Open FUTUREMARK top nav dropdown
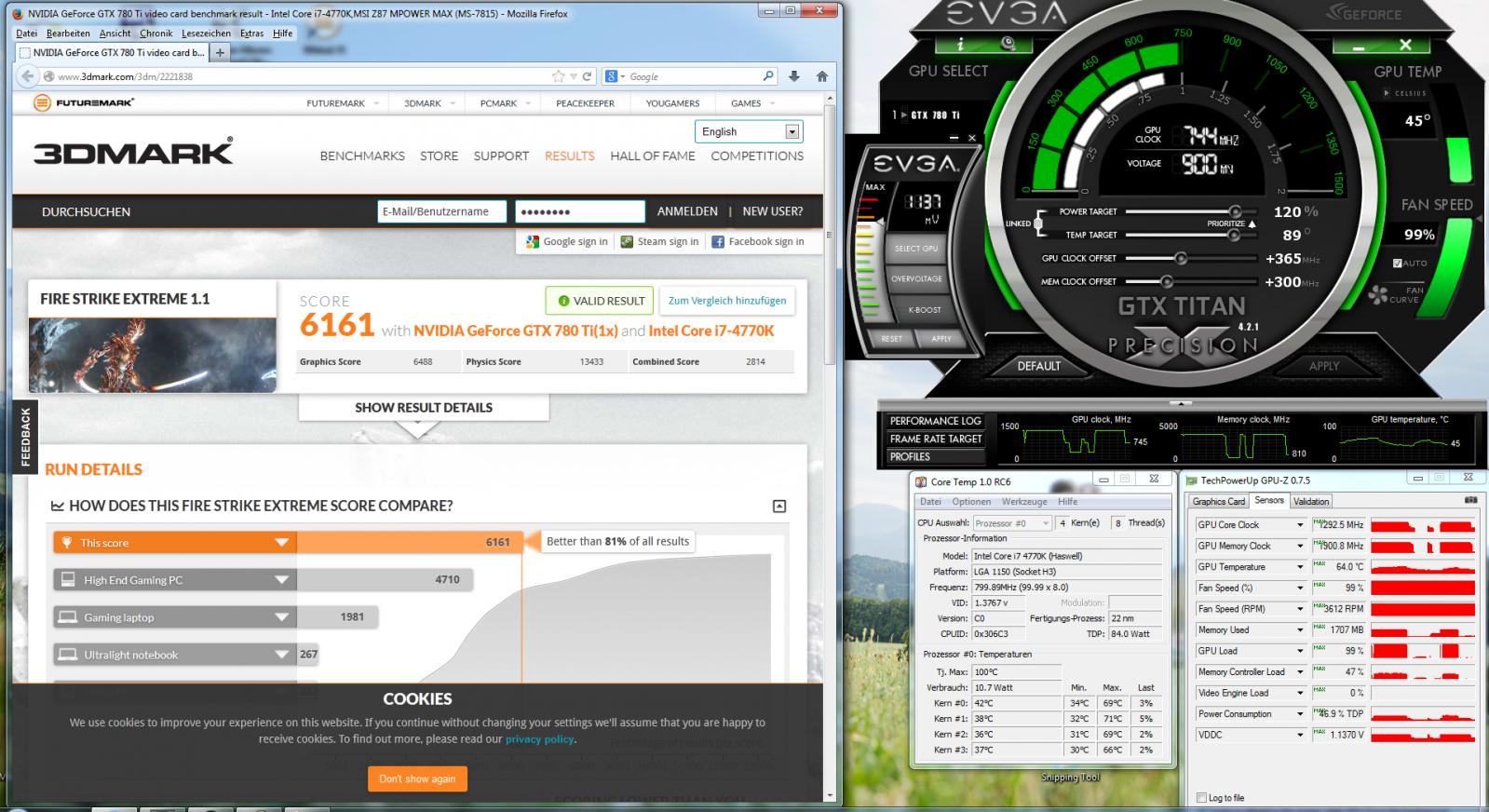The image size is (1489, 812). 343,103
